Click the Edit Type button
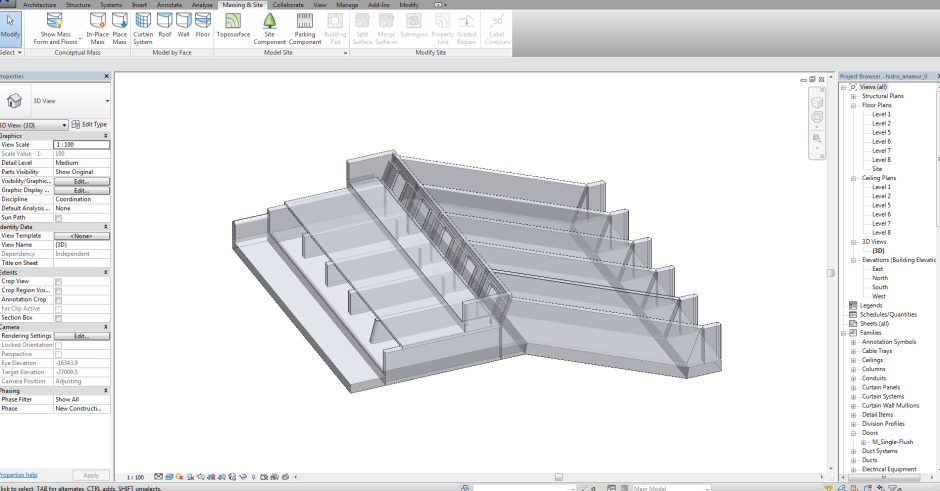This screenshot has height=491, width=940. 89,125
